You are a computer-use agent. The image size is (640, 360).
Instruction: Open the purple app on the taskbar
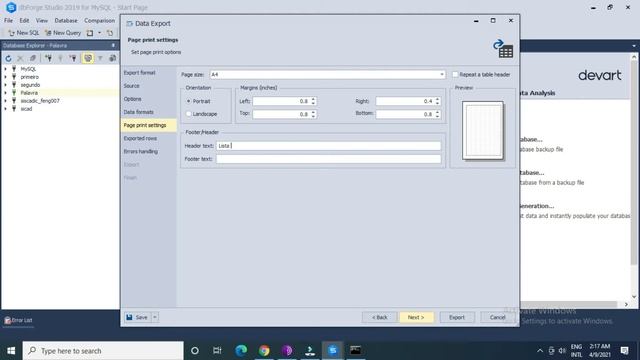pyautogui.click(x=287, y=351)
